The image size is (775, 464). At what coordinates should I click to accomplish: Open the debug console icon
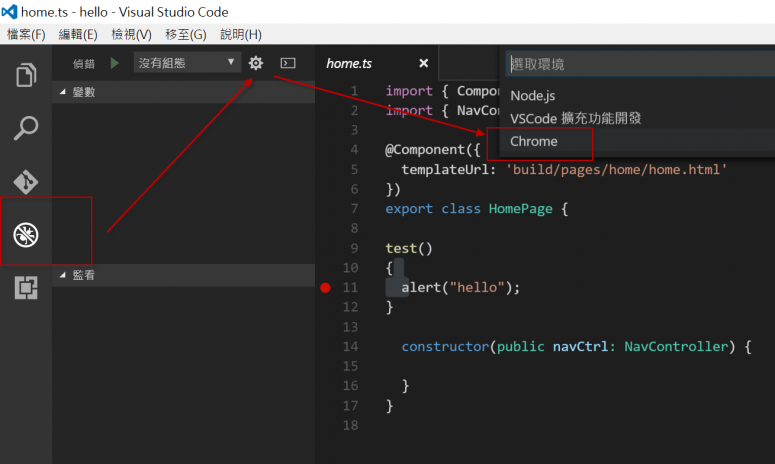pos(287,63)
